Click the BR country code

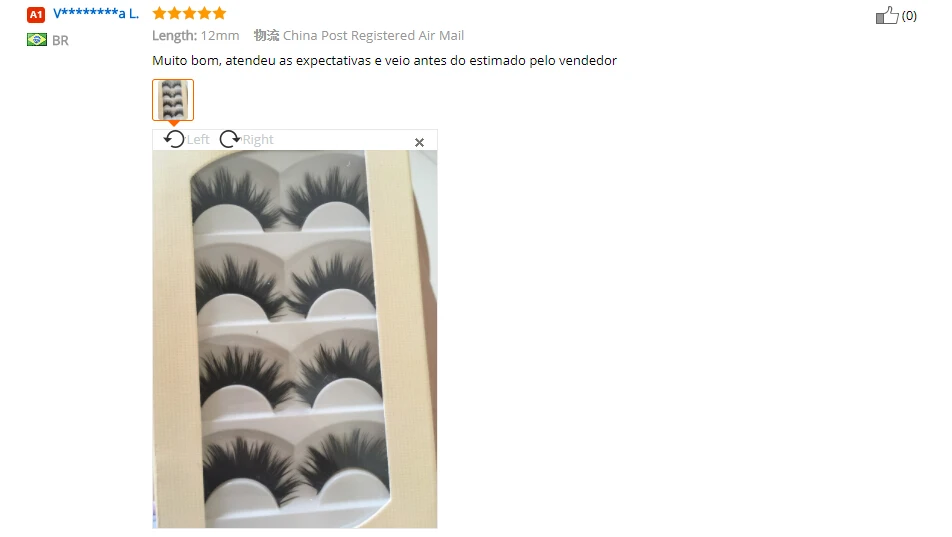60,41
